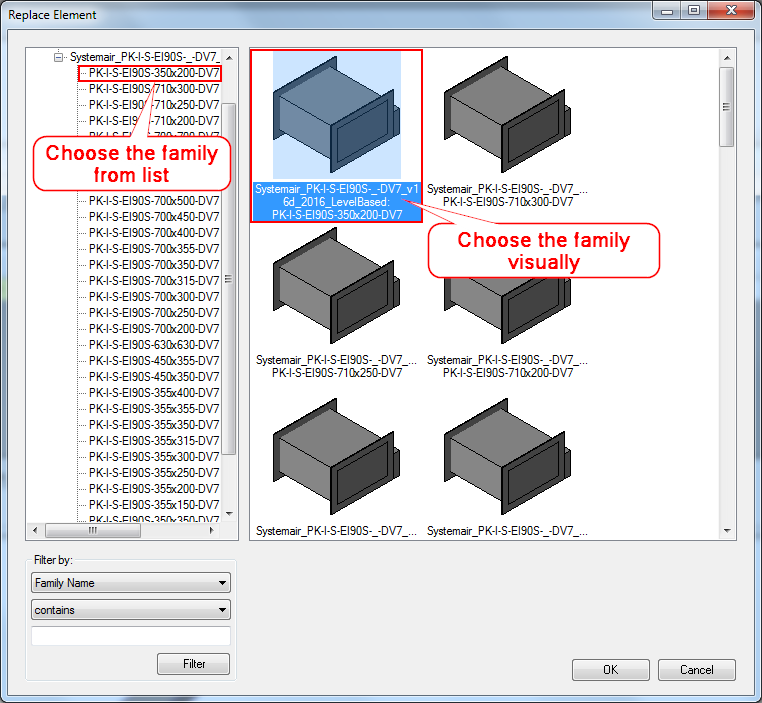Click the filter text input field
Image resolution: width=762 pixels, height=703 pixels.
click(131, 636)
